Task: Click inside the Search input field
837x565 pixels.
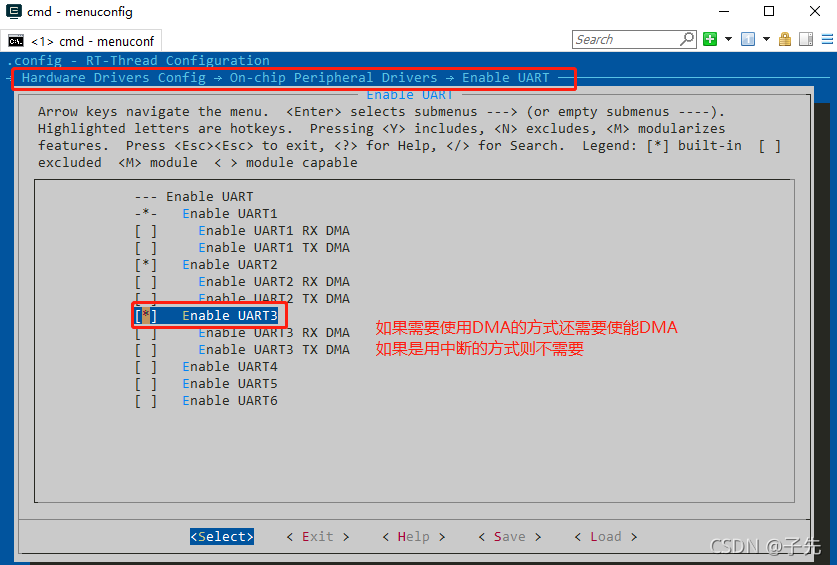Action: [x=625, y=39]
